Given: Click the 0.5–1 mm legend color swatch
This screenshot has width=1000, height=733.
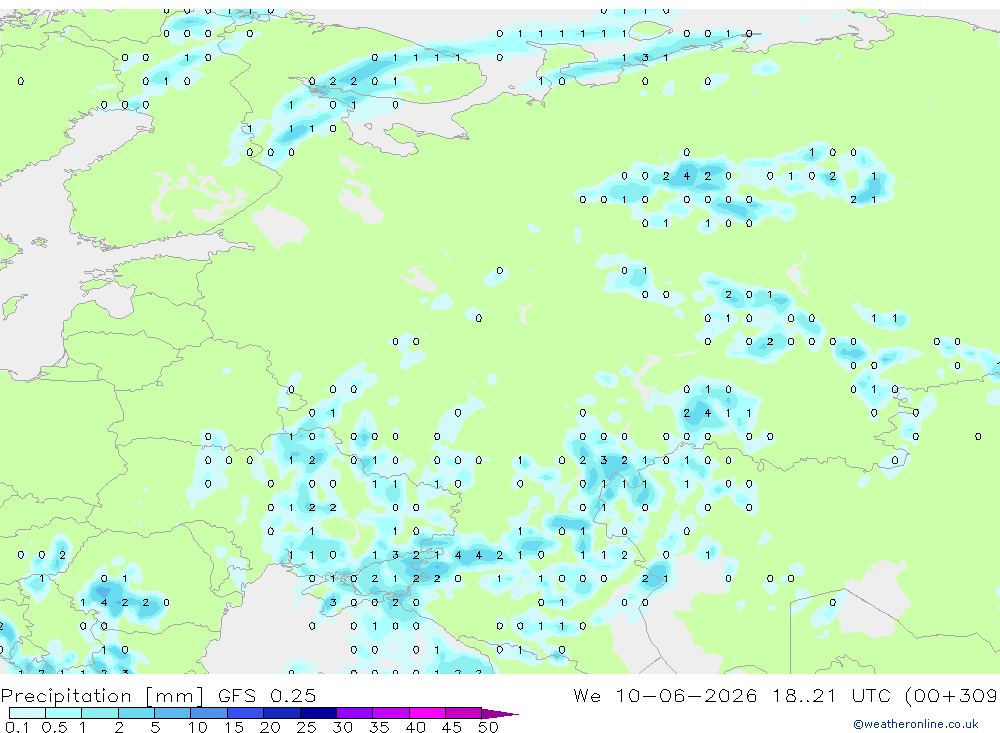Looking at the screenshot, I should 64,713.
